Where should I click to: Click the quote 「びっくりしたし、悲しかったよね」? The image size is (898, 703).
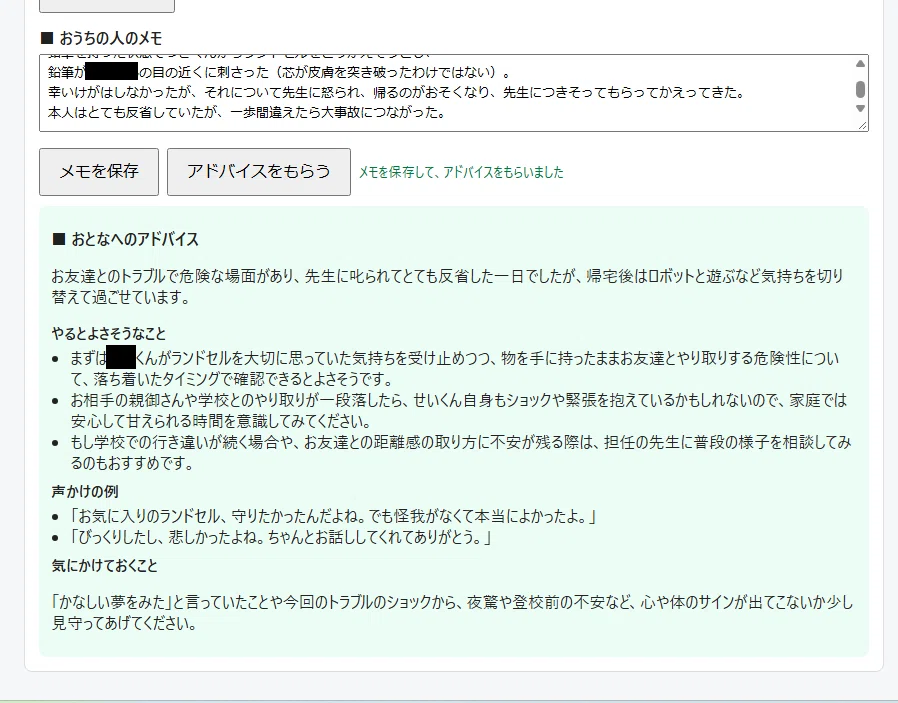coord(281,538)
